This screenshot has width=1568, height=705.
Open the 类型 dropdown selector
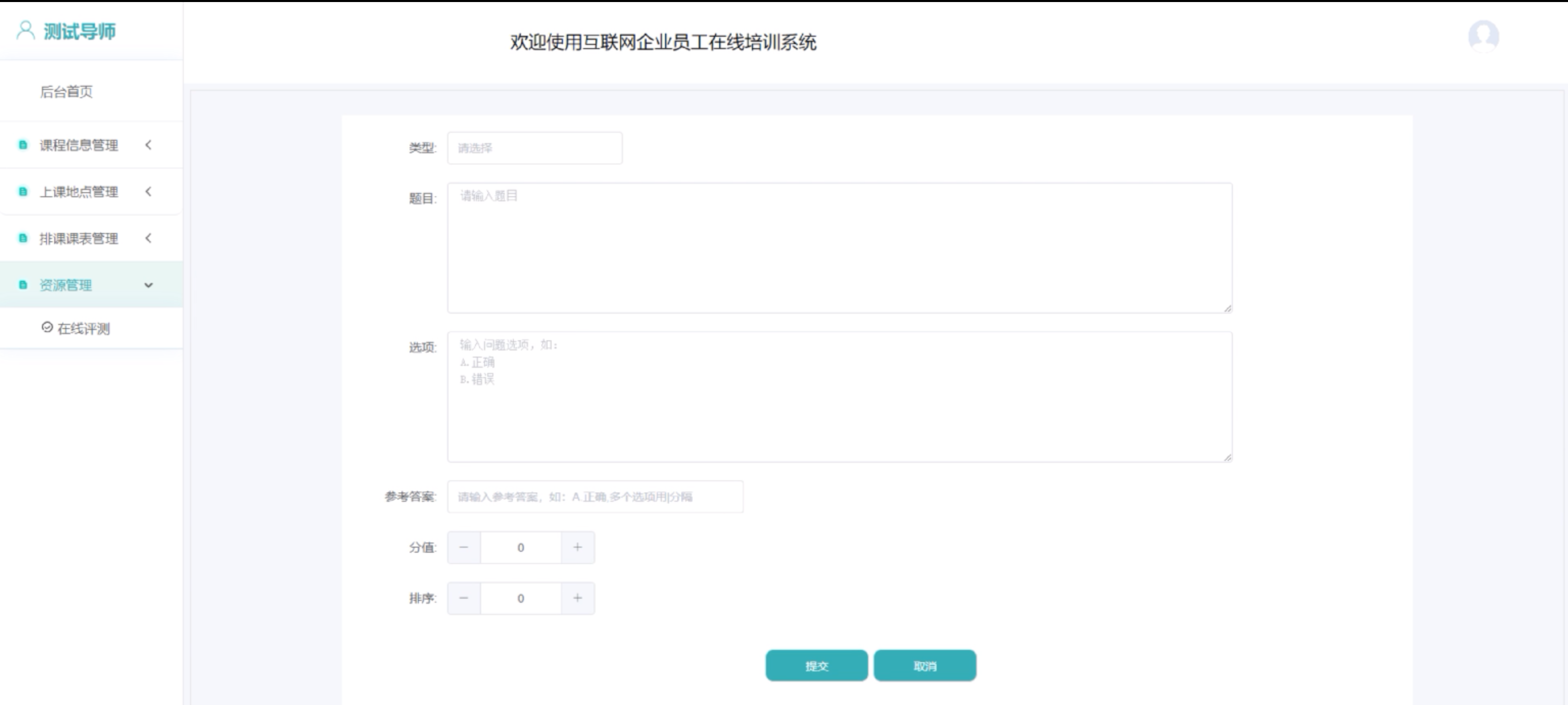[x=534, y=148]
